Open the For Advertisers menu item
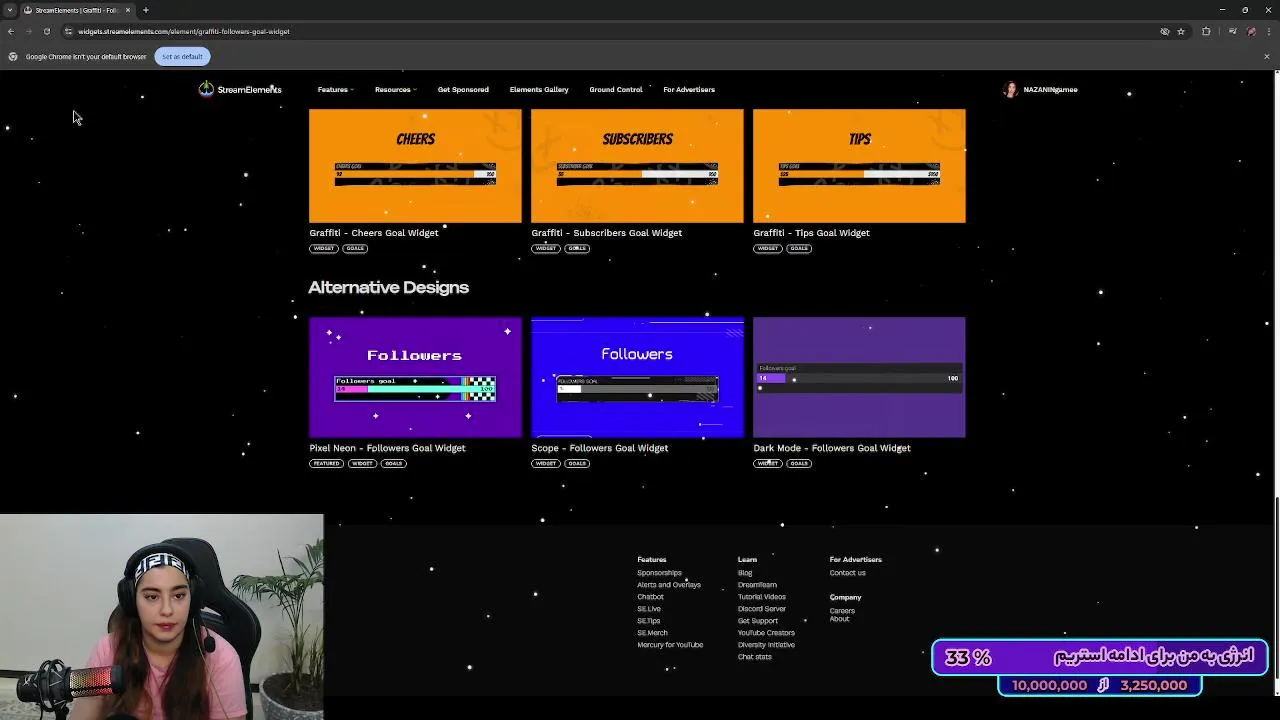 pyautogui.click(x=689, y=89)
